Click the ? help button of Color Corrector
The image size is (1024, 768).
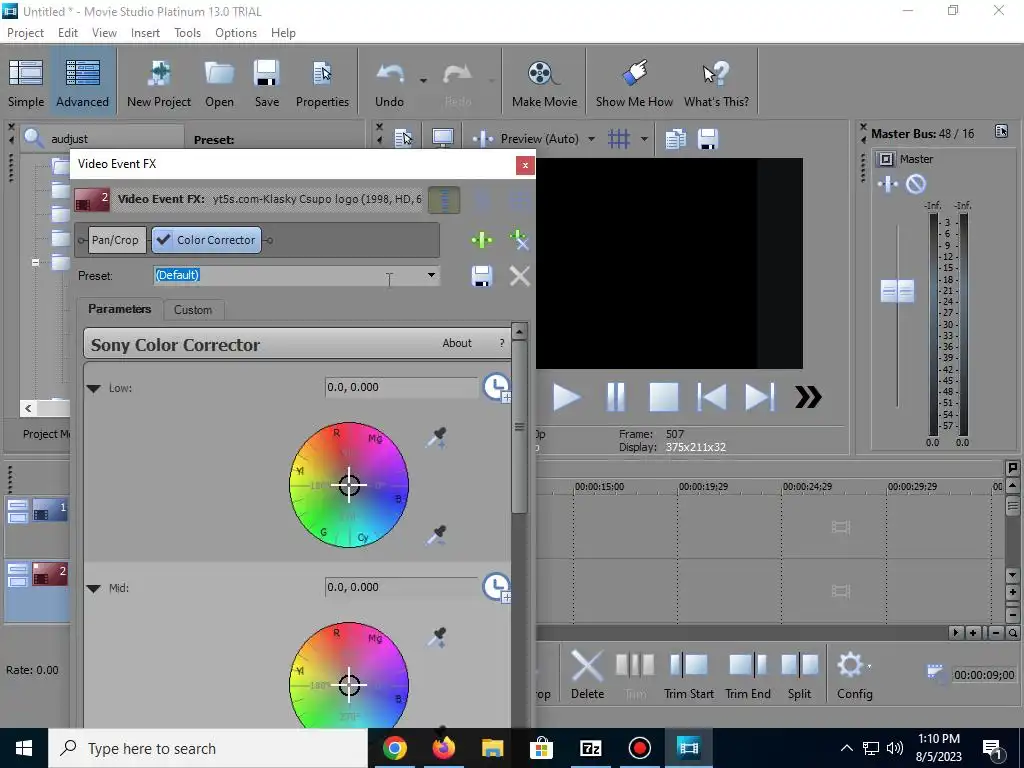tap(502, 343)
